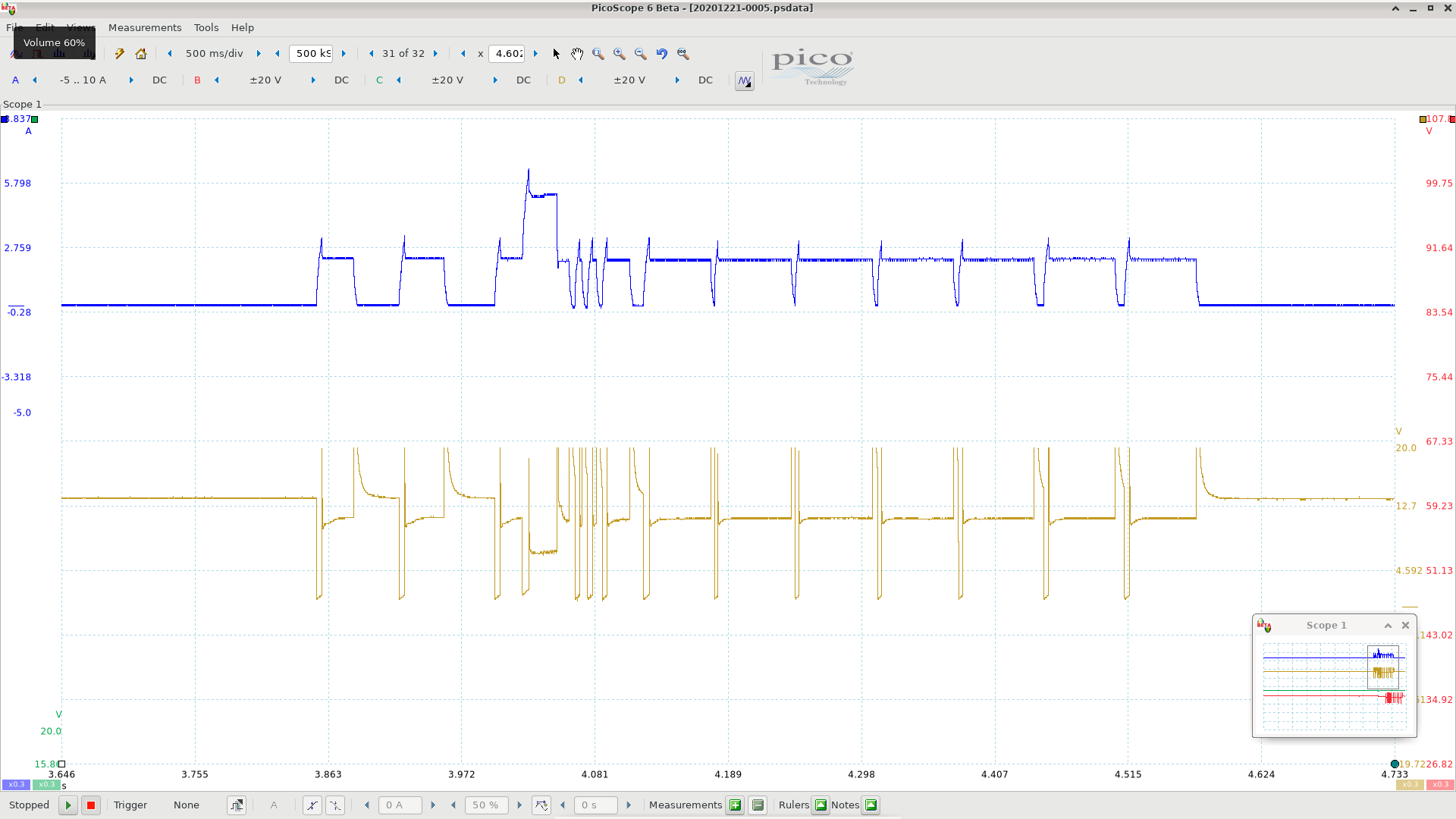Select falling edge trigger icon

pos(334,805)
